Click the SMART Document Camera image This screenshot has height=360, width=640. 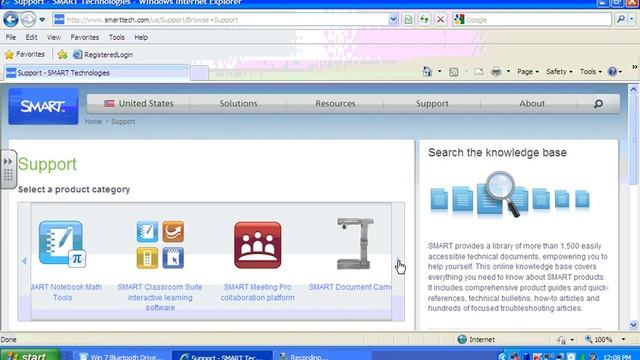(x=355, y=244)
